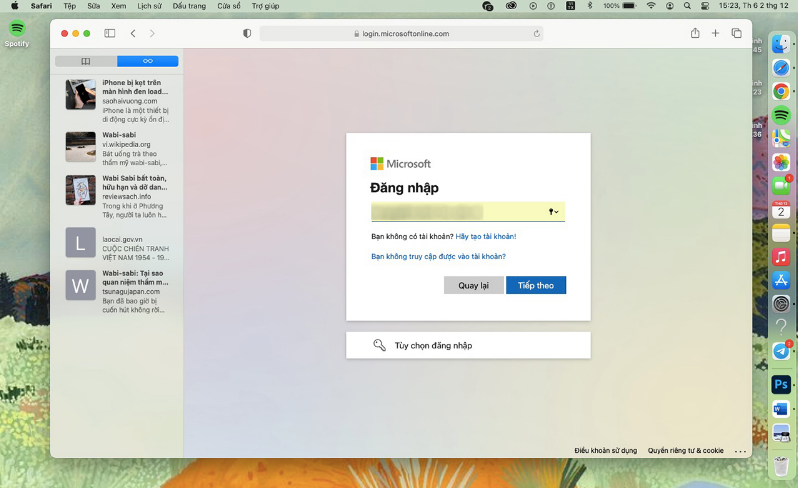This screenshot has width=798, height=488.
Task: Click the privacy shield icon
Action: 247,34
